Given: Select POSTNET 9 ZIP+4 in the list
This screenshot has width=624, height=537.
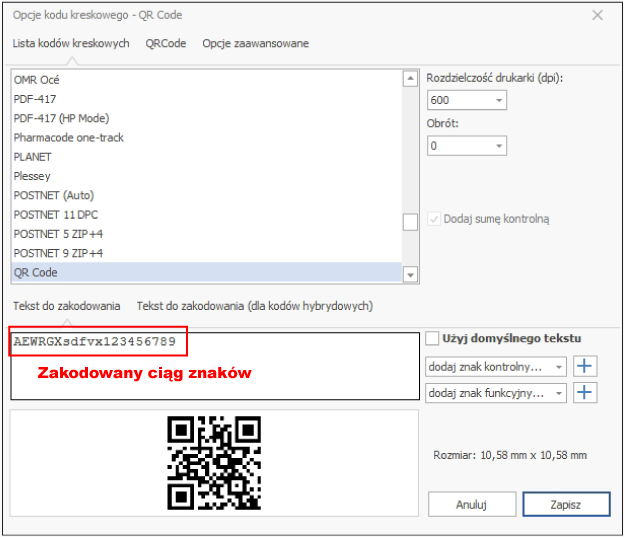Looking at the screenshot, I should [207, 253].
